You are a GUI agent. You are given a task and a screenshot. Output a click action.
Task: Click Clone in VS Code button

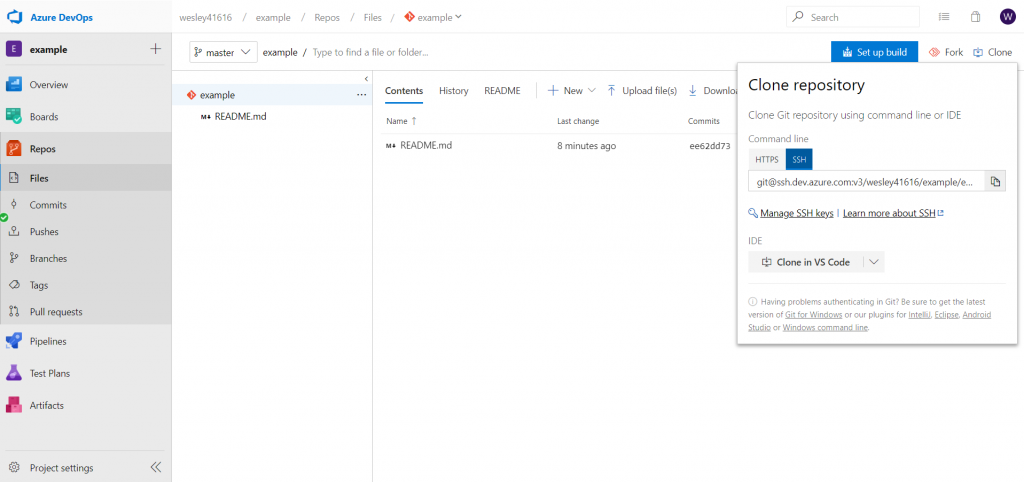click(x=806, y=262)
